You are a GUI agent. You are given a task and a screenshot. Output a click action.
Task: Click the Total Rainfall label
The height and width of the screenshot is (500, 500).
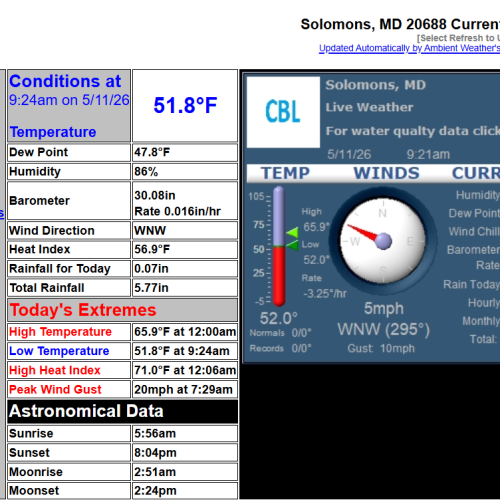[47, 288]
